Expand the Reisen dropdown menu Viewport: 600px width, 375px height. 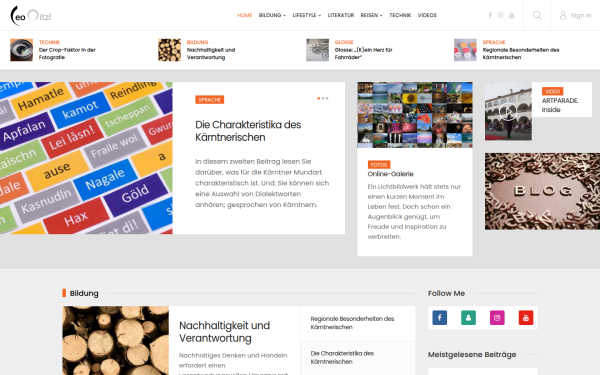pyautogui.click(x=371, y=15)
